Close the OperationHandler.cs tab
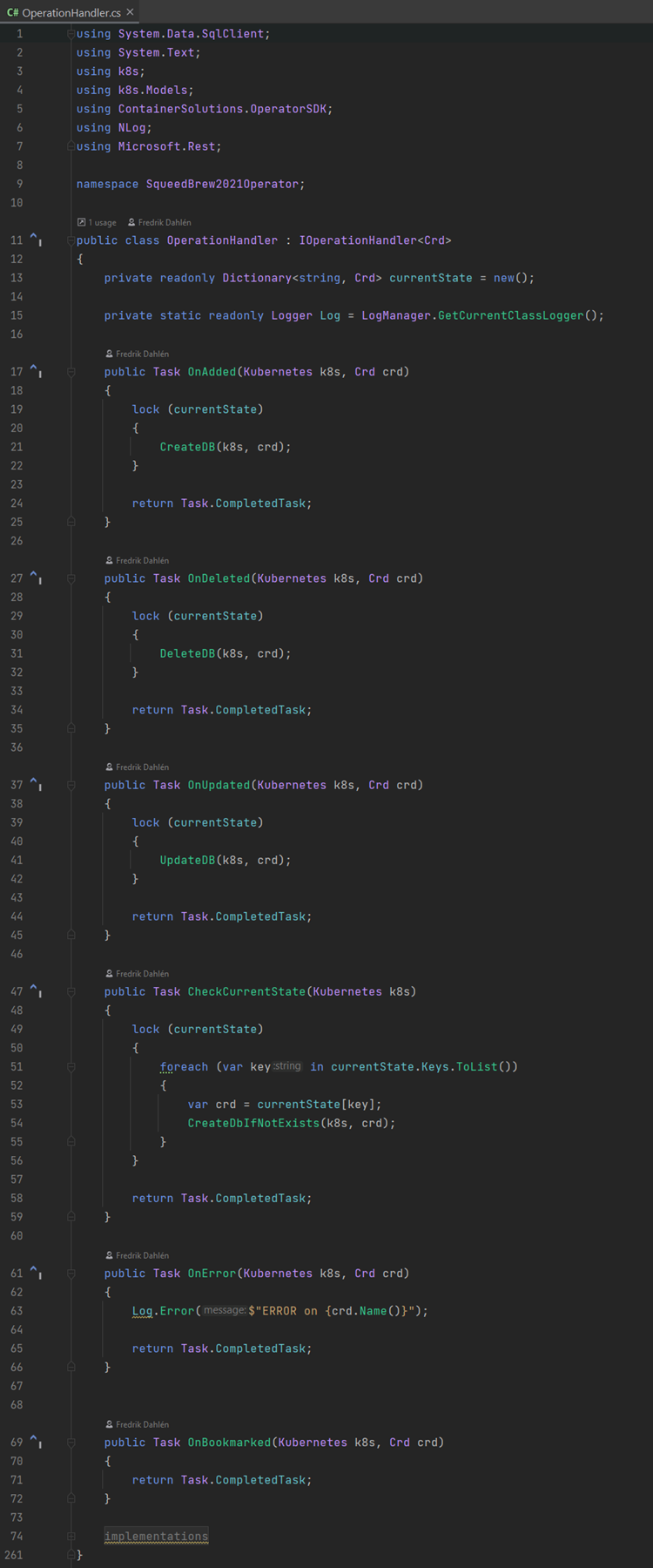 (130, 12)
